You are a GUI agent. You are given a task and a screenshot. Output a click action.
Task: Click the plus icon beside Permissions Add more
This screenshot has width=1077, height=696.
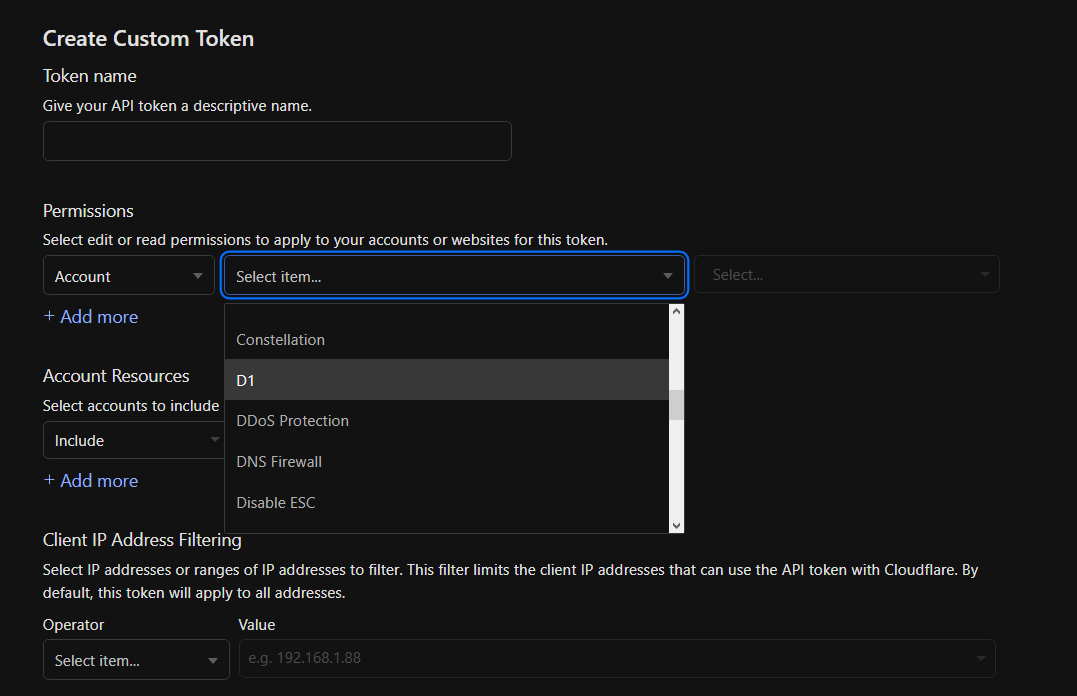tap(49, 317)
